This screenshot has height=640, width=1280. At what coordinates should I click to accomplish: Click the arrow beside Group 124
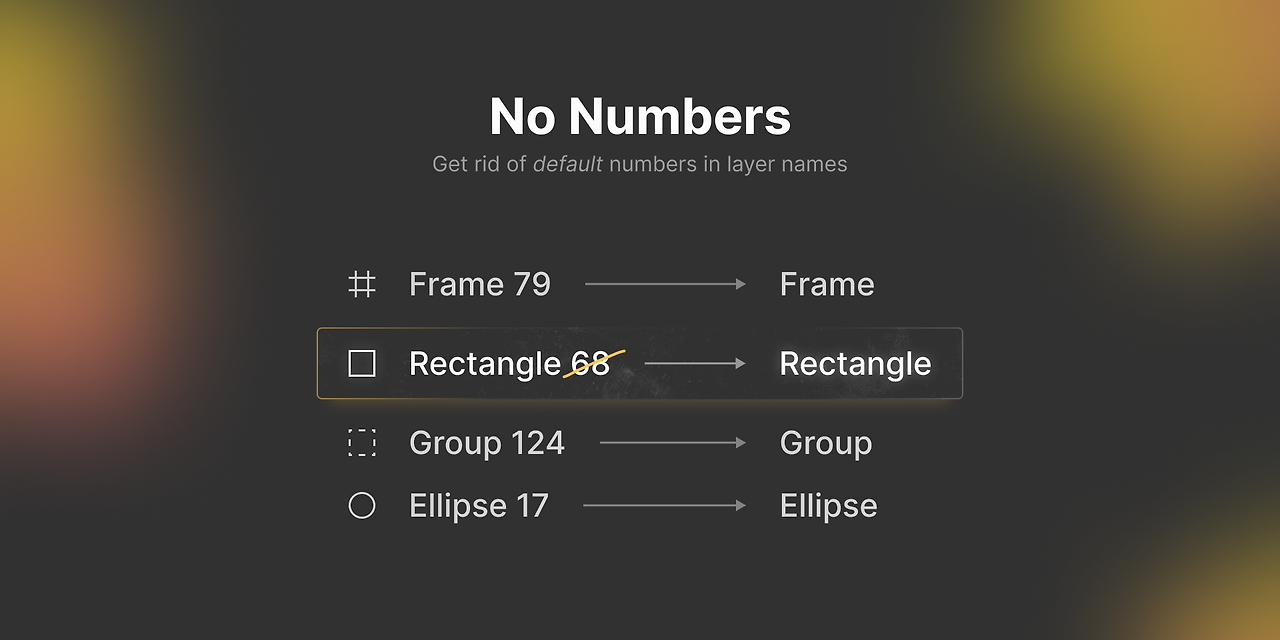click(672, 443)
